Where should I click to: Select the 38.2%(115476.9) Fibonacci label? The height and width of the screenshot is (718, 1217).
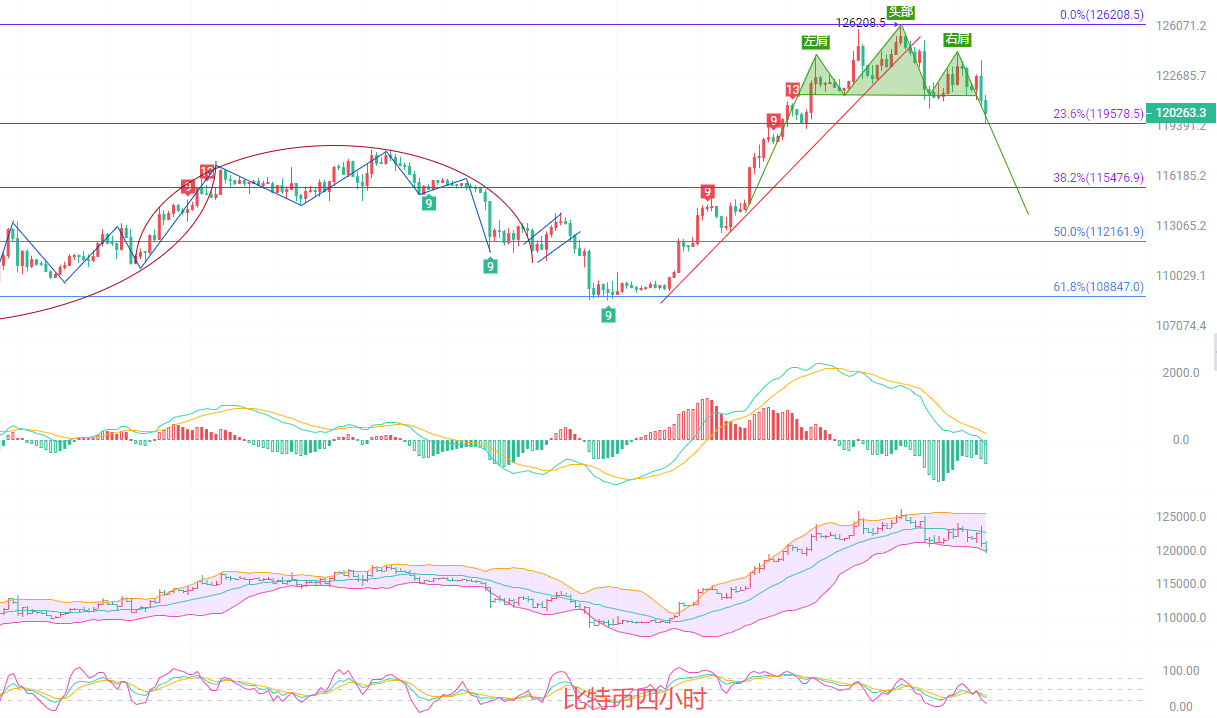pyautogui.click(x=1098, y=178)
